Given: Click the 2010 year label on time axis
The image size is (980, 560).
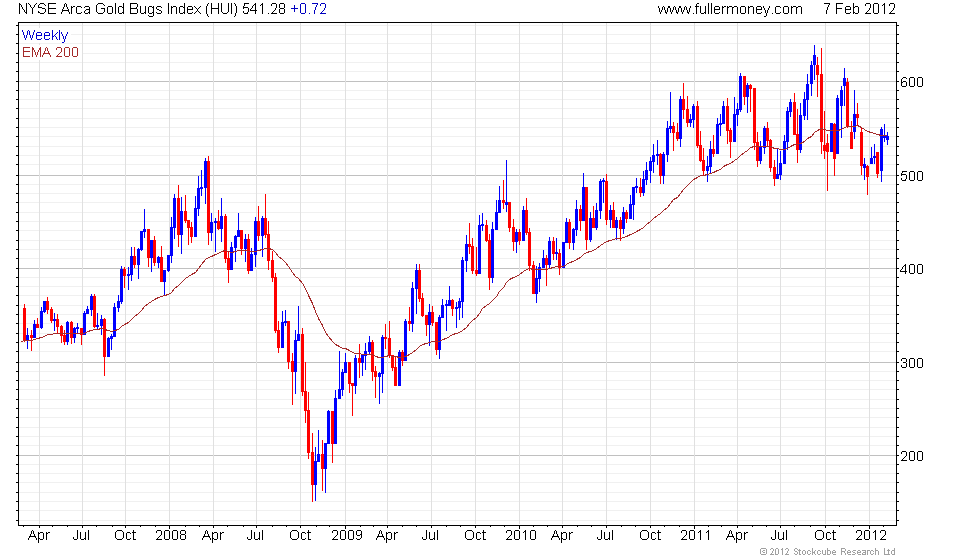Looking at the screenshot, I should 521,536.
